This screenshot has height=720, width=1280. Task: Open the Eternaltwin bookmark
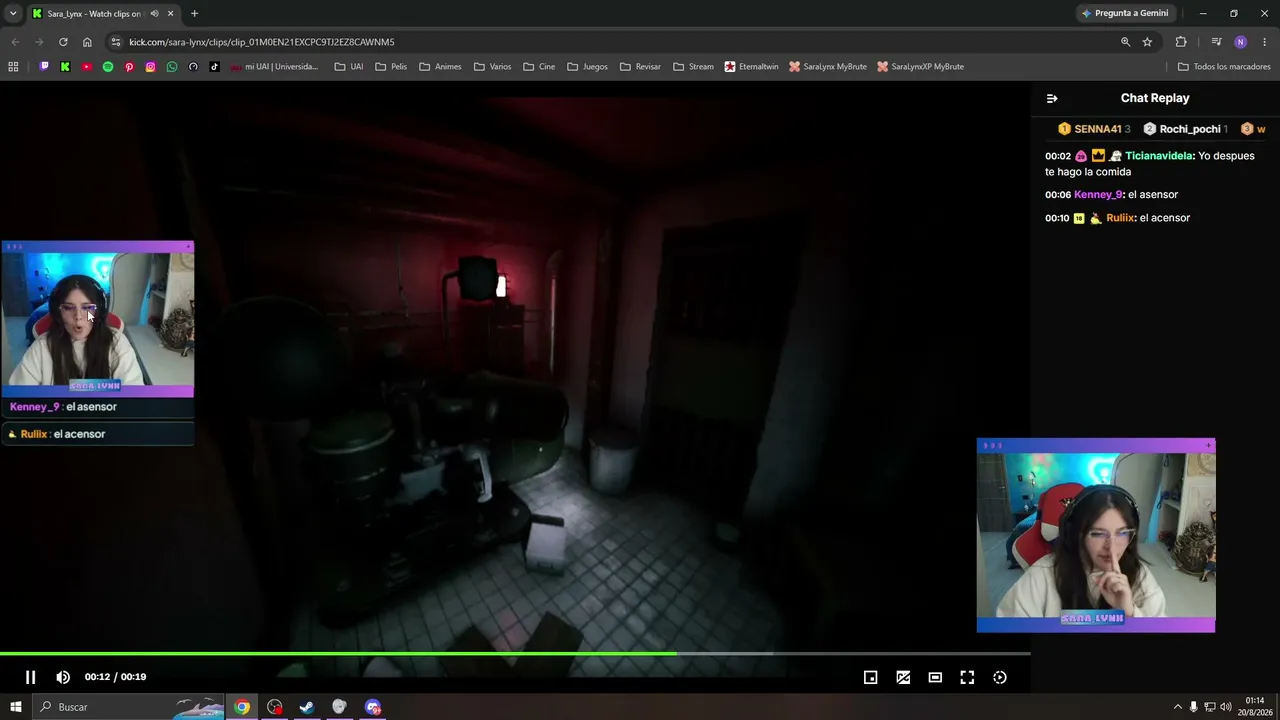click(751, 67)
